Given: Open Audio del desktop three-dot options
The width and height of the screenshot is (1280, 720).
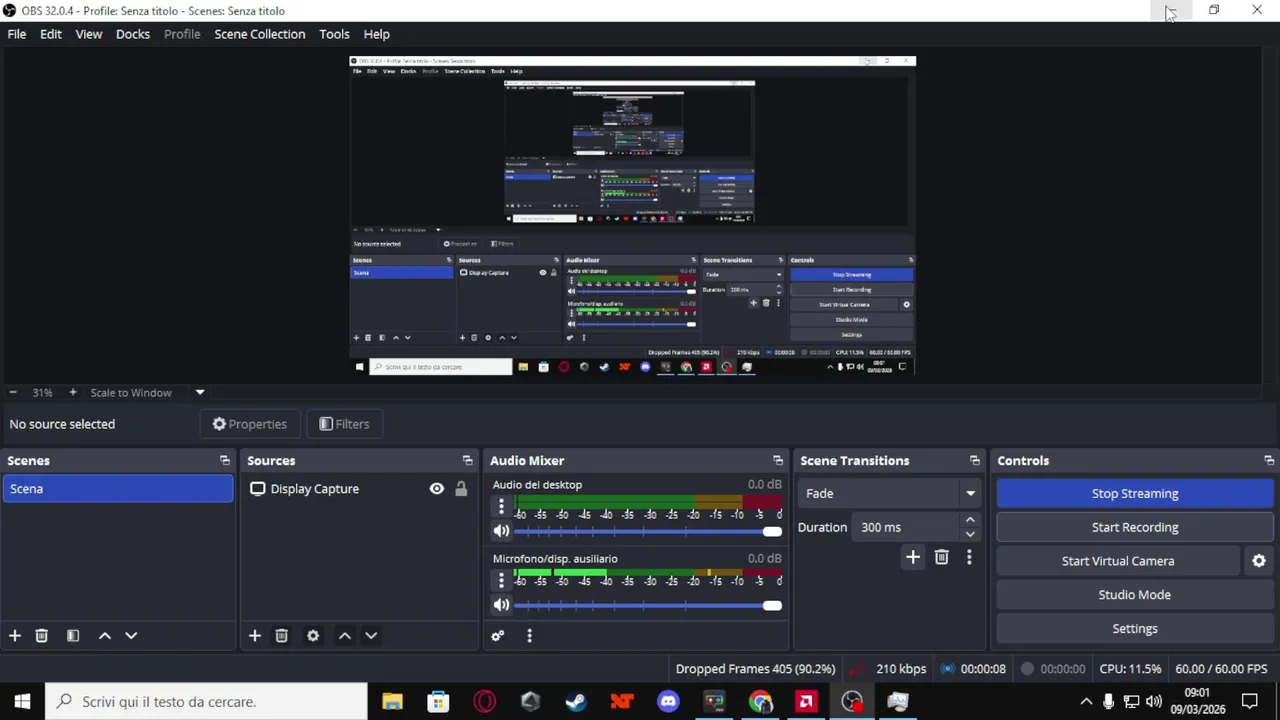Looking at the screenshot, I should tap(501, 506).
